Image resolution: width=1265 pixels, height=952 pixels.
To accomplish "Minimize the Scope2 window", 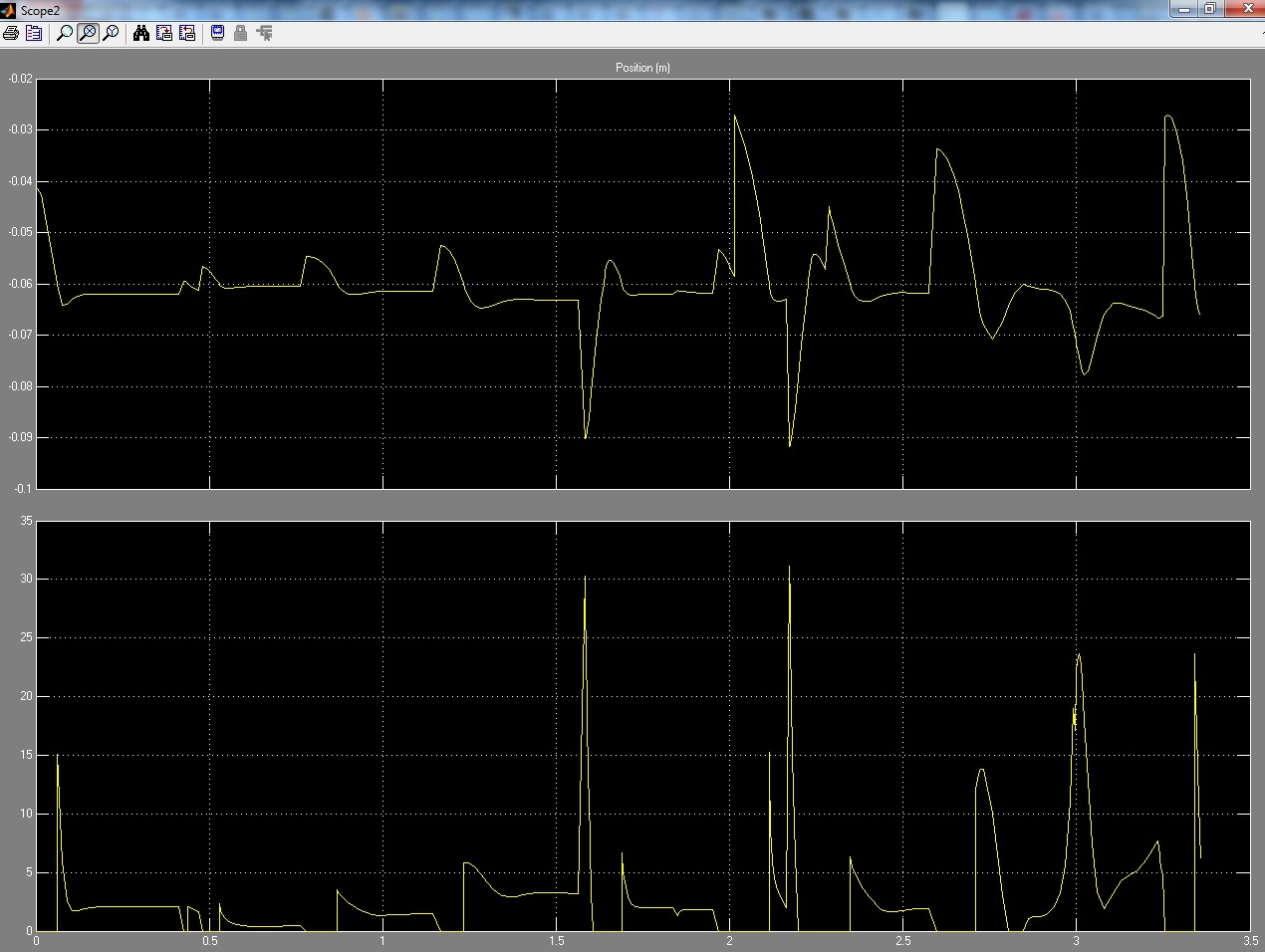I will 1183,9.
